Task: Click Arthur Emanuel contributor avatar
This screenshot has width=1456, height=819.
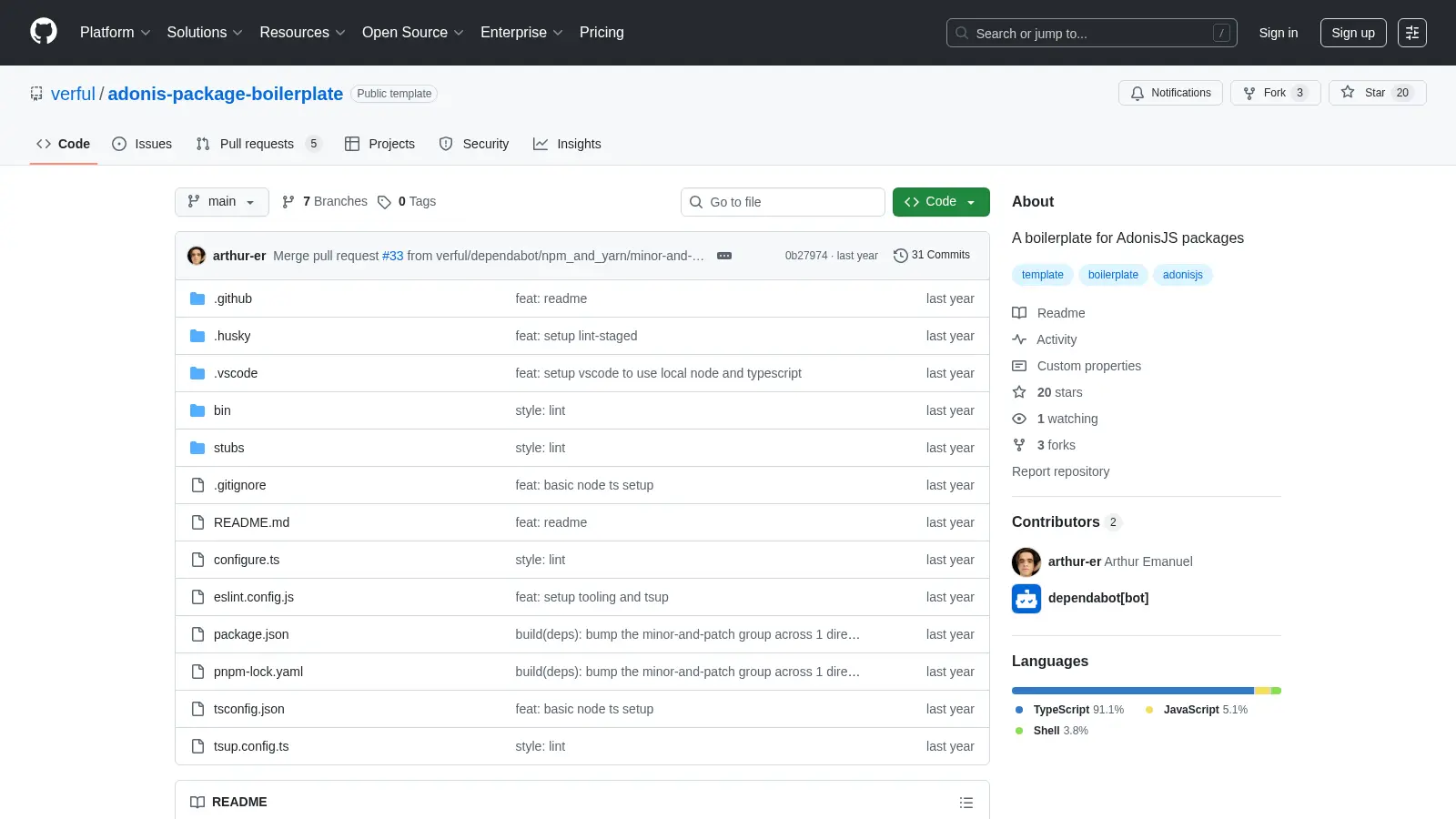Action: click(x=1026, y=562)
